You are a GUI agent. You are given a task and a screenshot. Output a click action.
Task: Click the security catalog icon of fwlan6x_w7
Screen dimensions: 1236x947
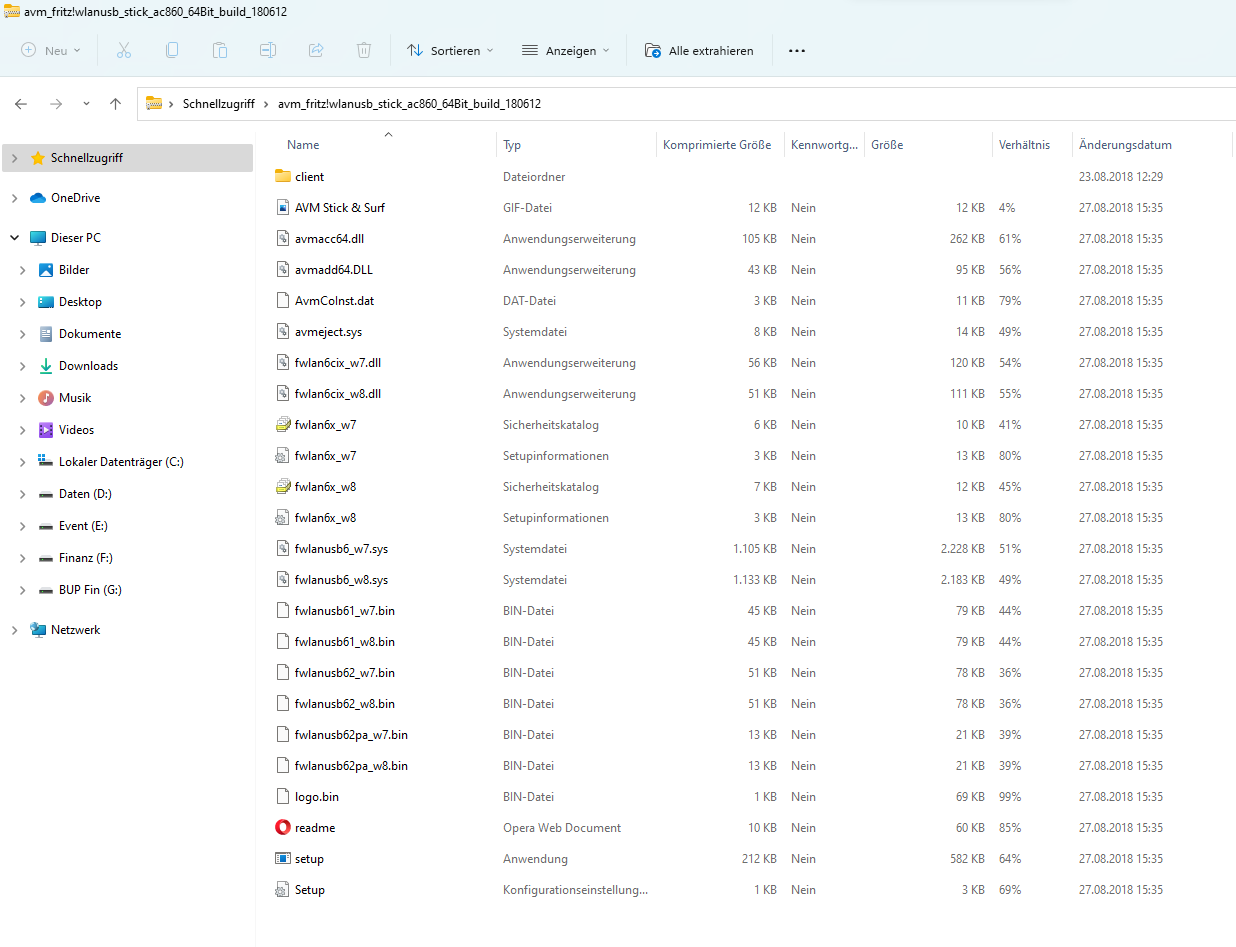[x=282, y=424]
